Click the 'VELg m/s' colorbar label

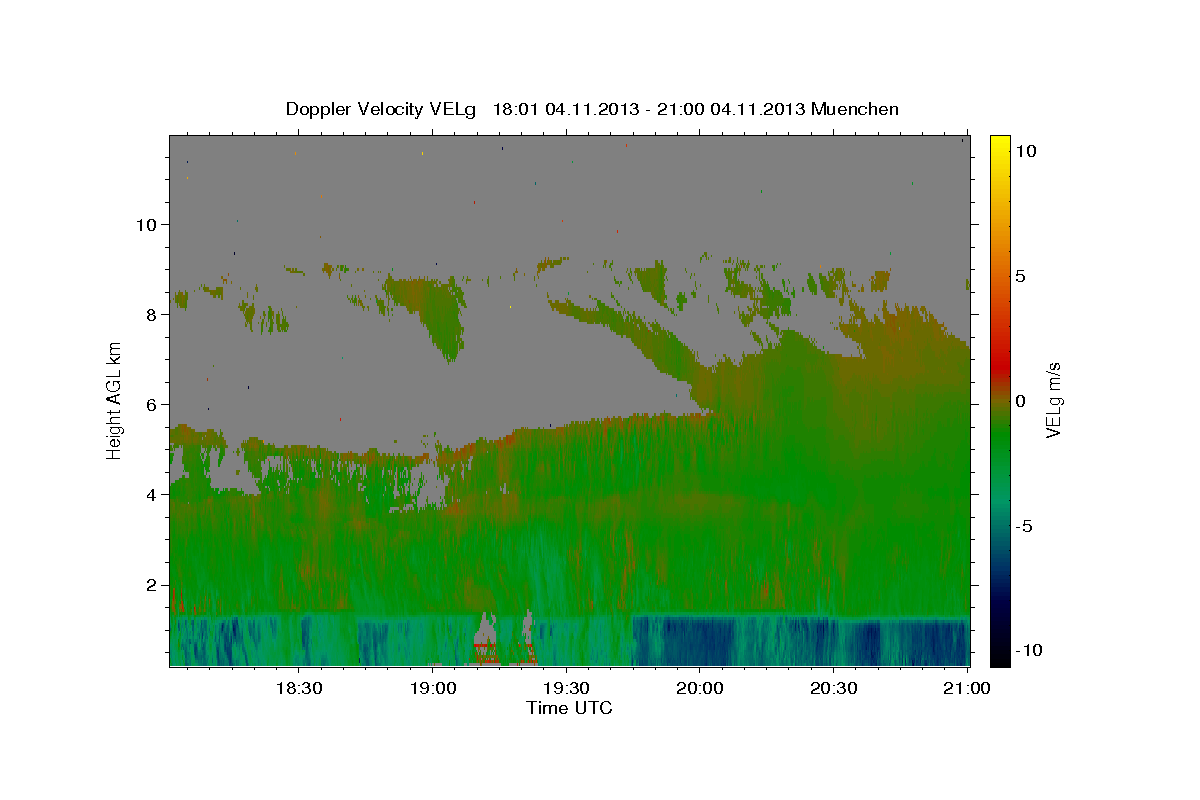[1053, 400]
